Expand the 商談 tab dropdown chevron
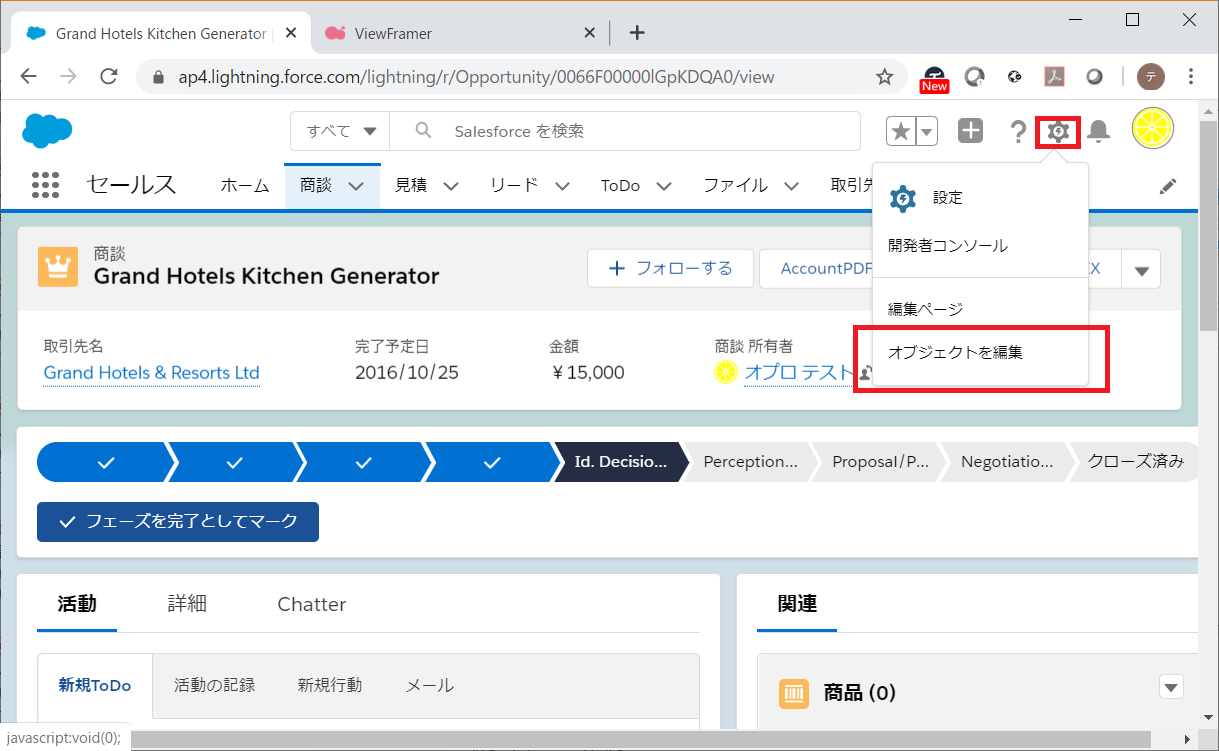 (x=356, y=186)
